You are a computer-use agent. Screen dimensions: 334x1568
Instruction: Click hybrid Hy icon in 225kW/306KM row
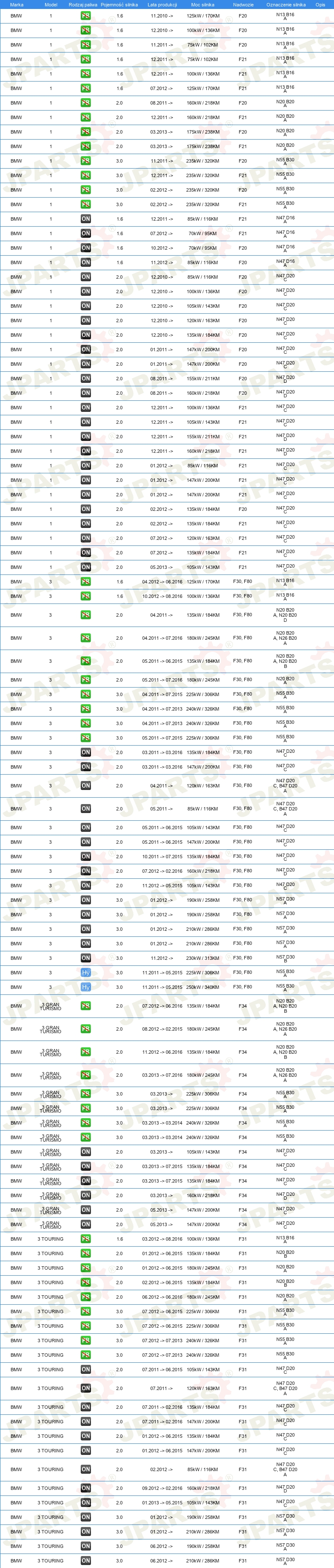pyautogui.click(x=86, y=973)
